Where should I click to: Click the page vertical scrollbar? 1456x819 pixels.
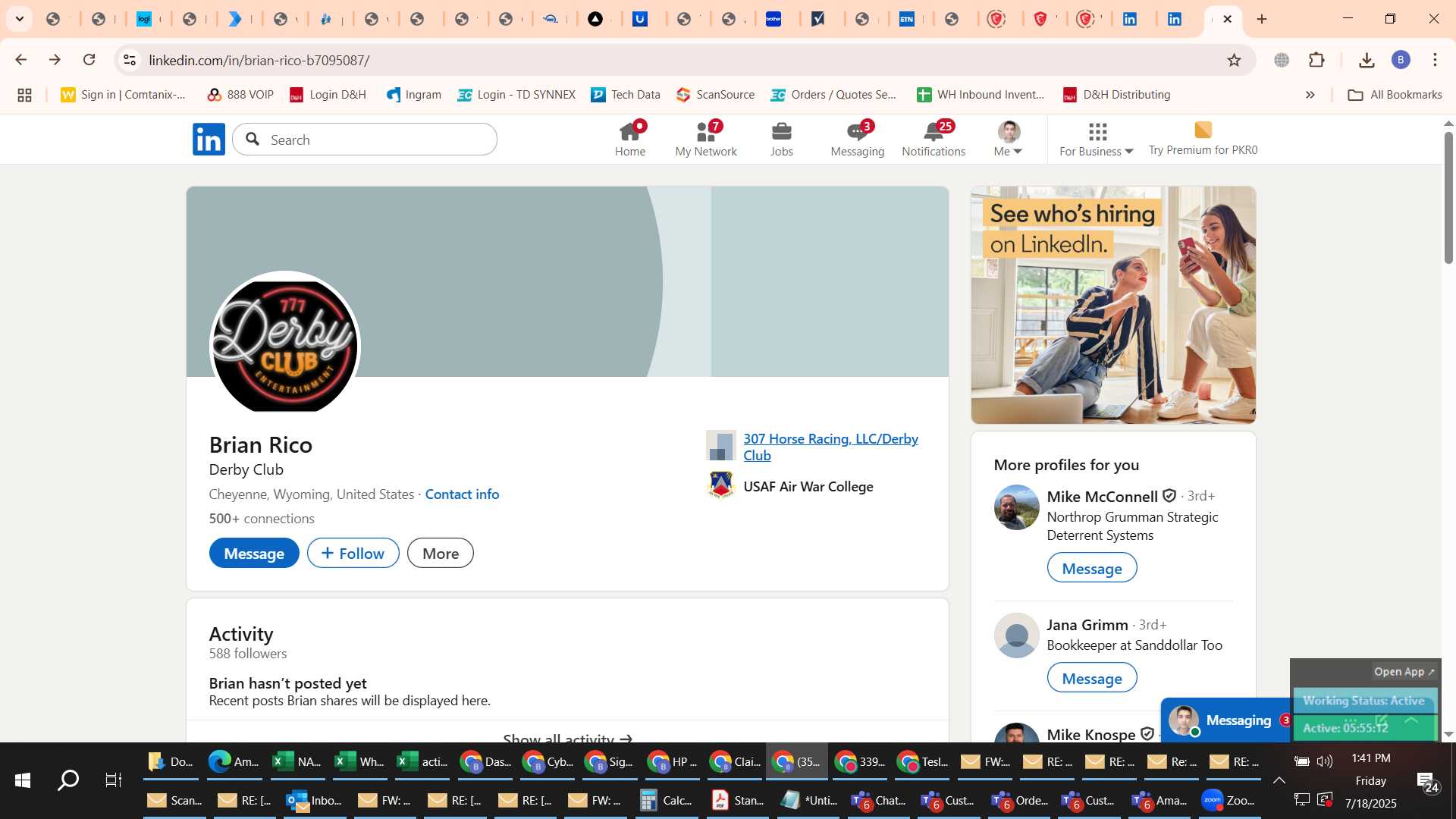tap(1448, 197)
